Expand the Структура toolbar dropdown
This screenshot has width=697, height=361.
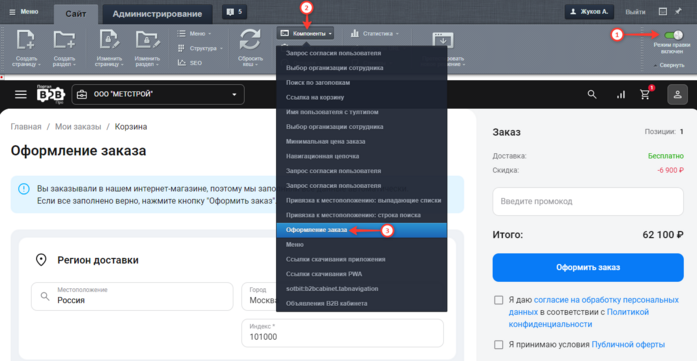pos(200,48)
